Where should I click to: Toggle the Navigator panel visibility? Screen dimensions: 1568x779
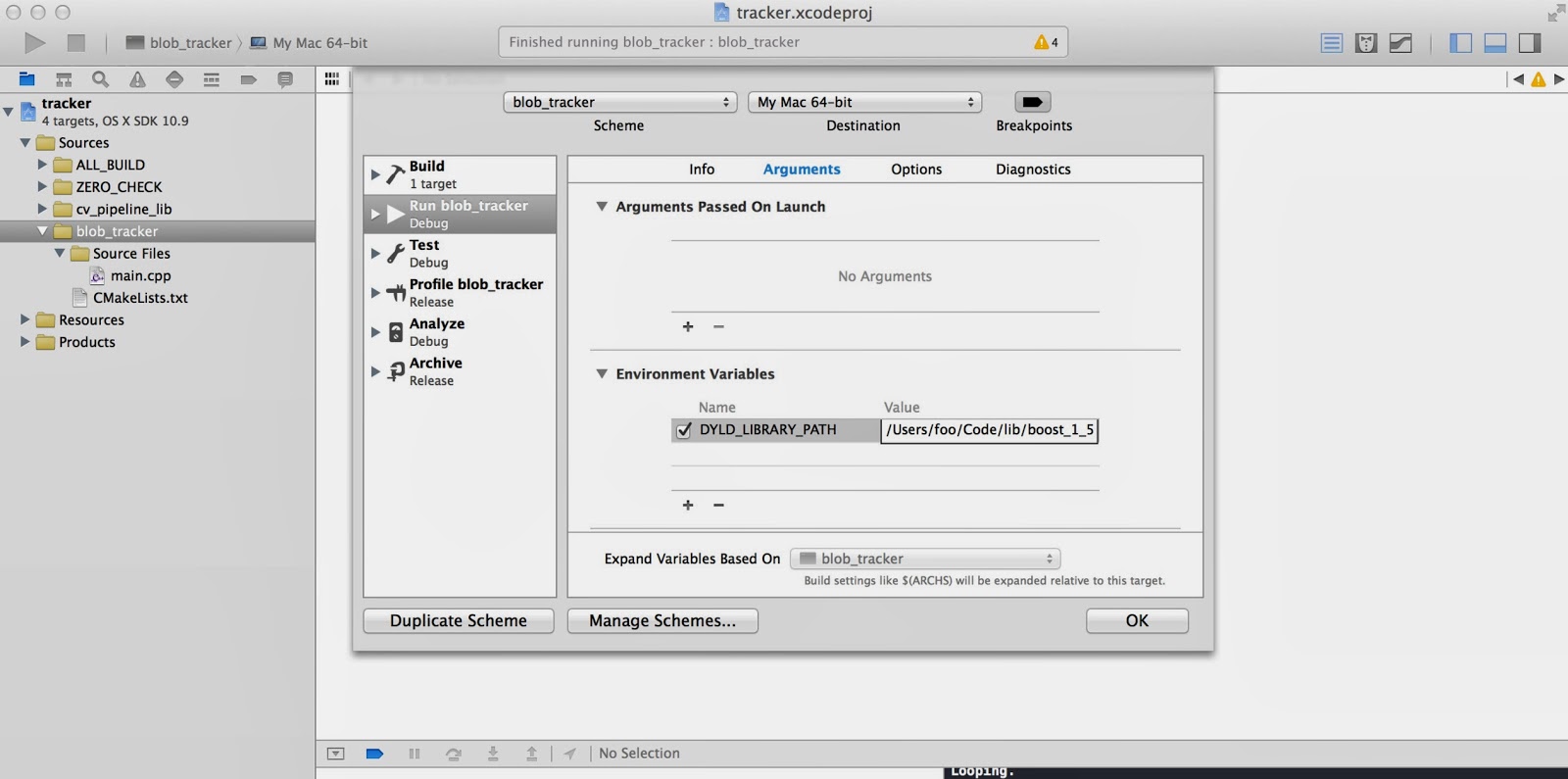pos(1460,42)
